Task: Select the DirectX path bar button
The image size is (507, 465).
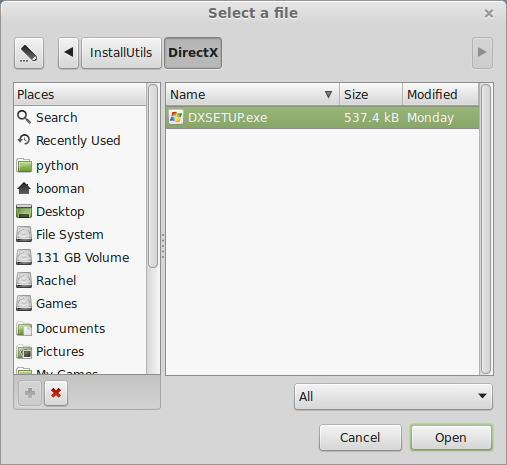Action: pos(193,53)
